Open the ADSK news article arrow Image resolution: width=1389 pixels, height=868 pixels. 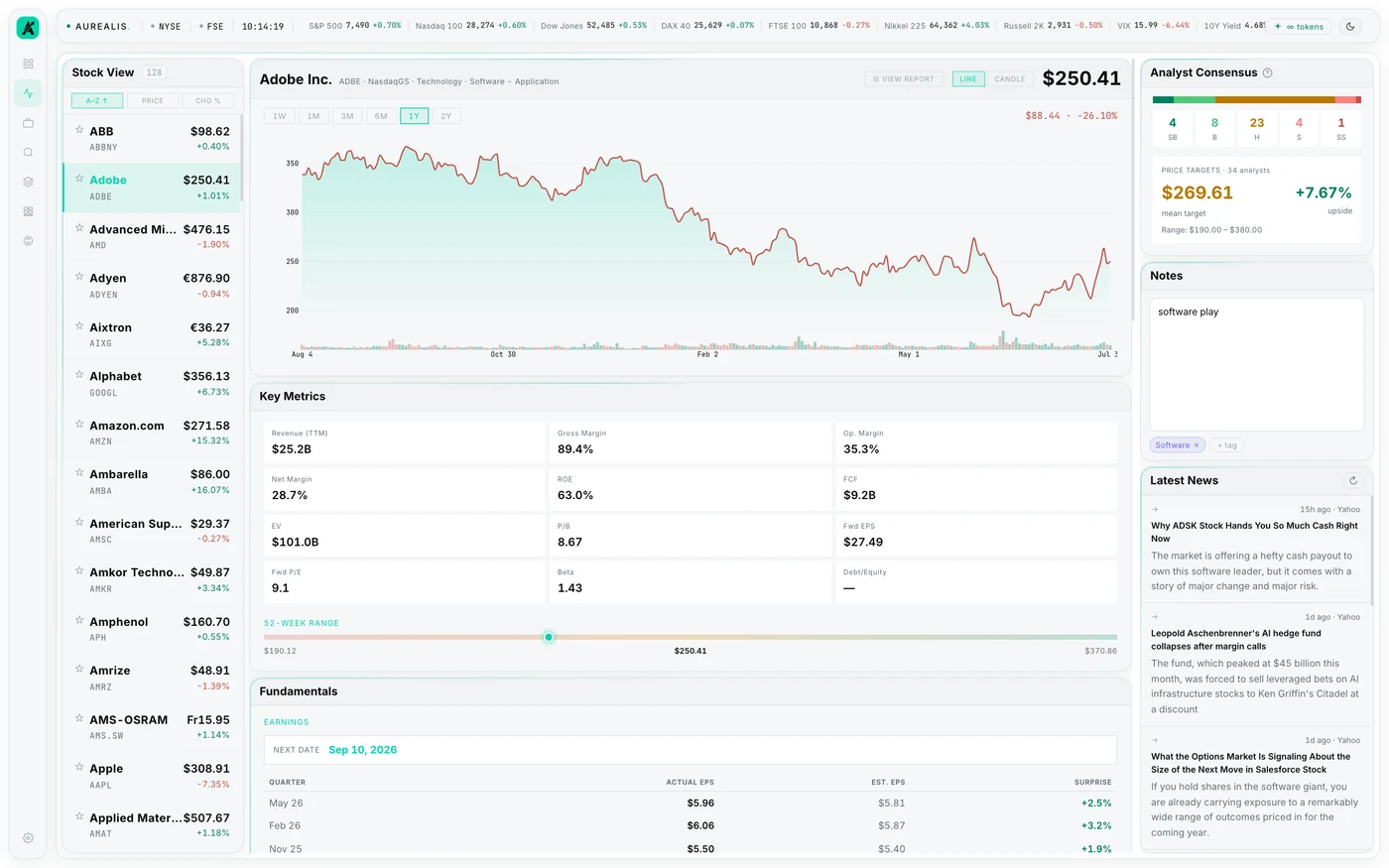1155,510
